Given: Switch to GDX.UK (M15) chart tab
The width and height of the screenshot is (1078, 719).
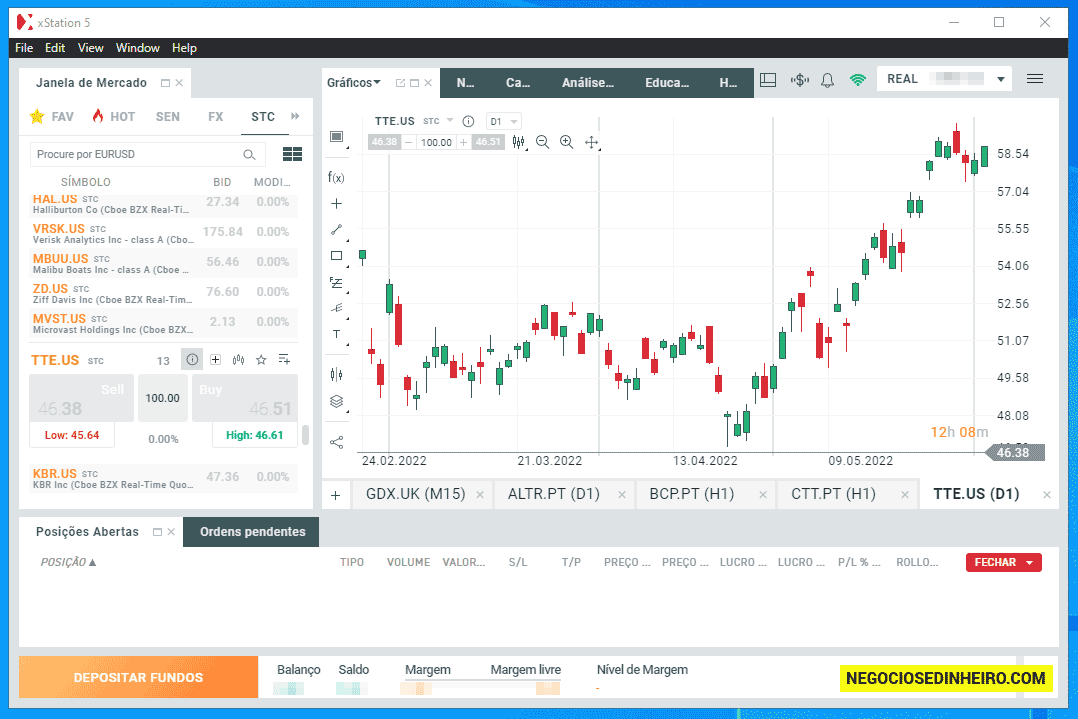Looking at the screenshot, I should 415,494.
